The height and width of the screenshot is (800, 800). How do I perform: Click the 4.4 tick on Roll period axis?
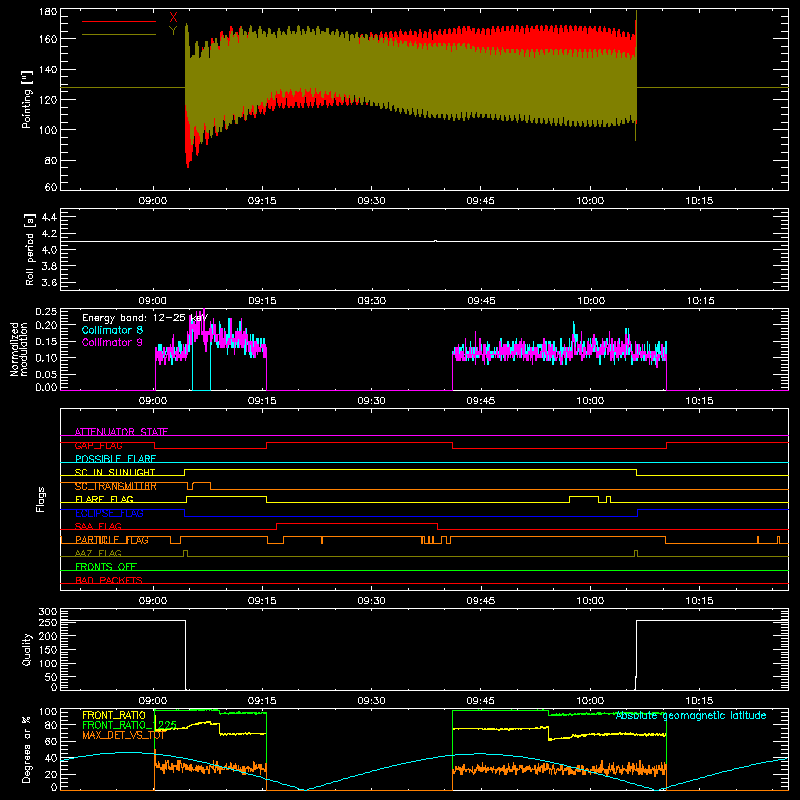[49, 218]
